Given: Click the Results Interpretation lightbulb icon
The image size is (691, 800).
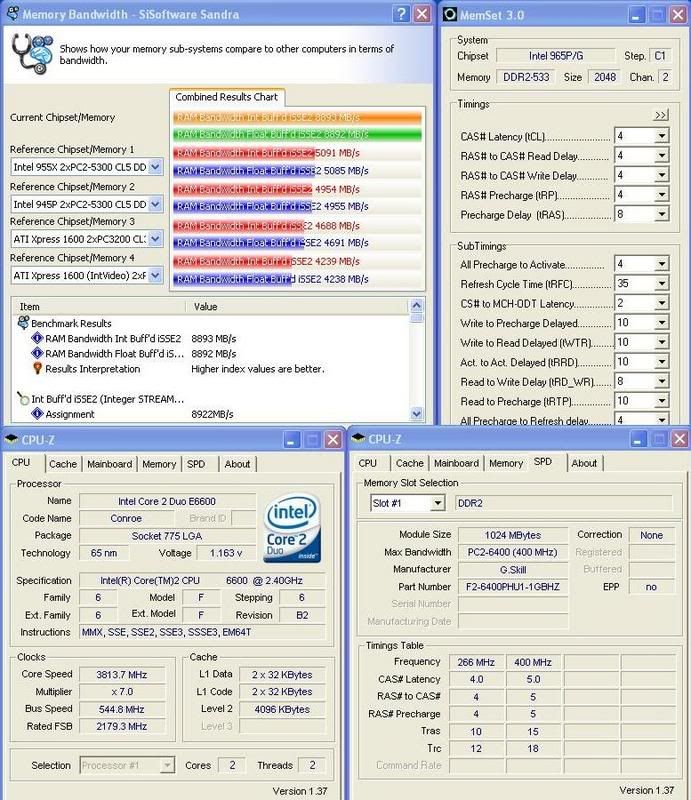Looking at the screenshot, I should click(37, 368).
